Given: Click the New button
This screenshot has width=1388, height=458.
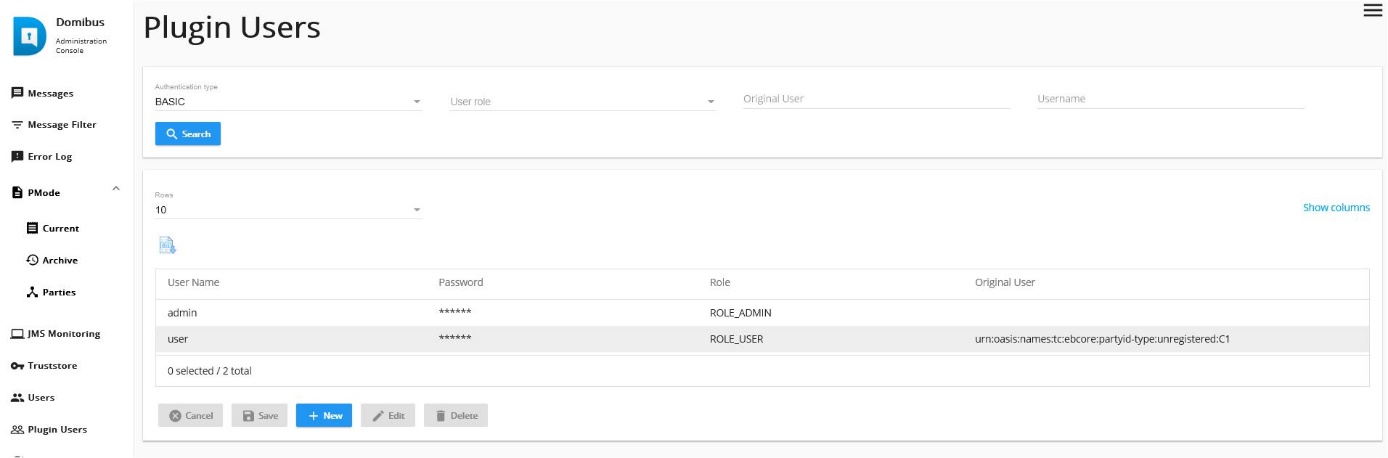Looking at the screenshot, I should point(324,415).
